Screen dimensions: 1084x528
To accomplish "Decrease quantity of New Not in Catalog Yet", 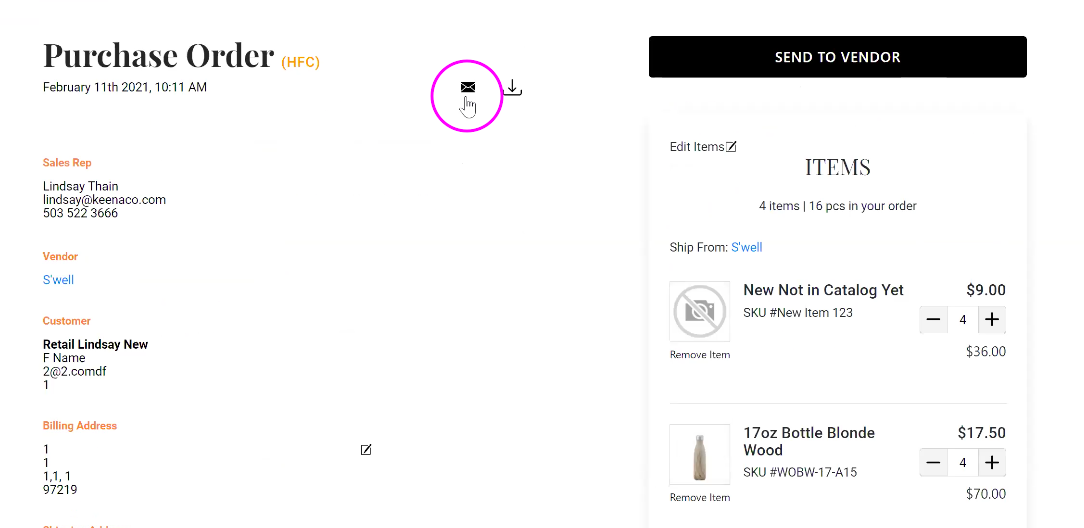I will pyautogui.click(x=933, y=320).
